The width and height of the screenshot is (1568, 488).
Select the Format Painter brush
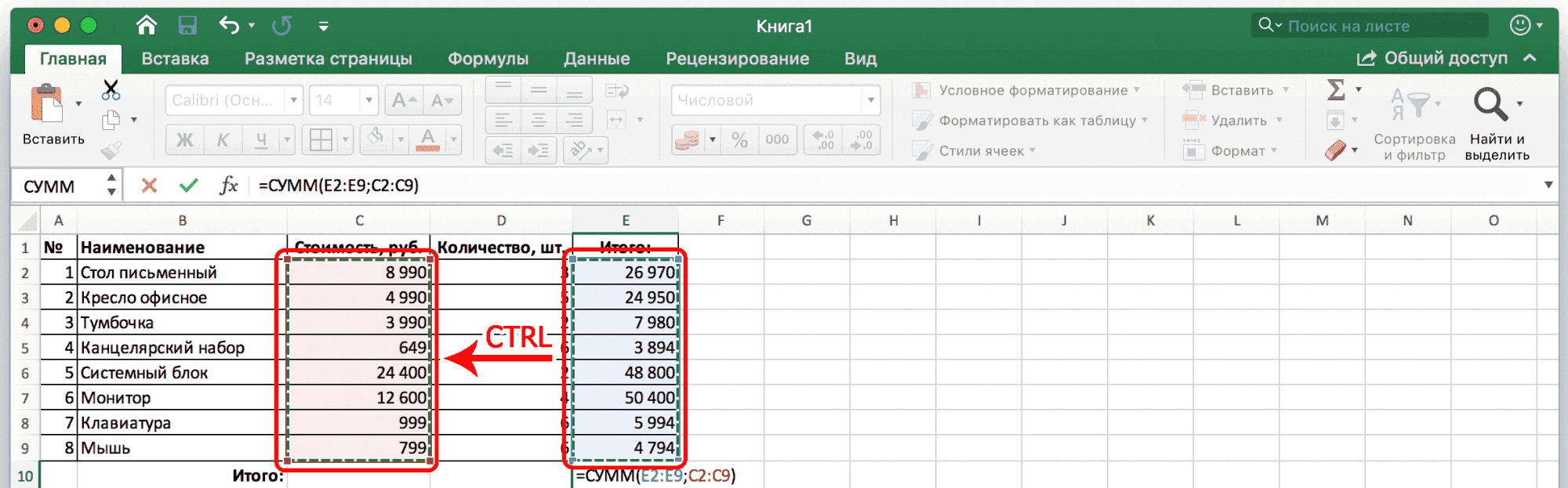coord(111,149)
